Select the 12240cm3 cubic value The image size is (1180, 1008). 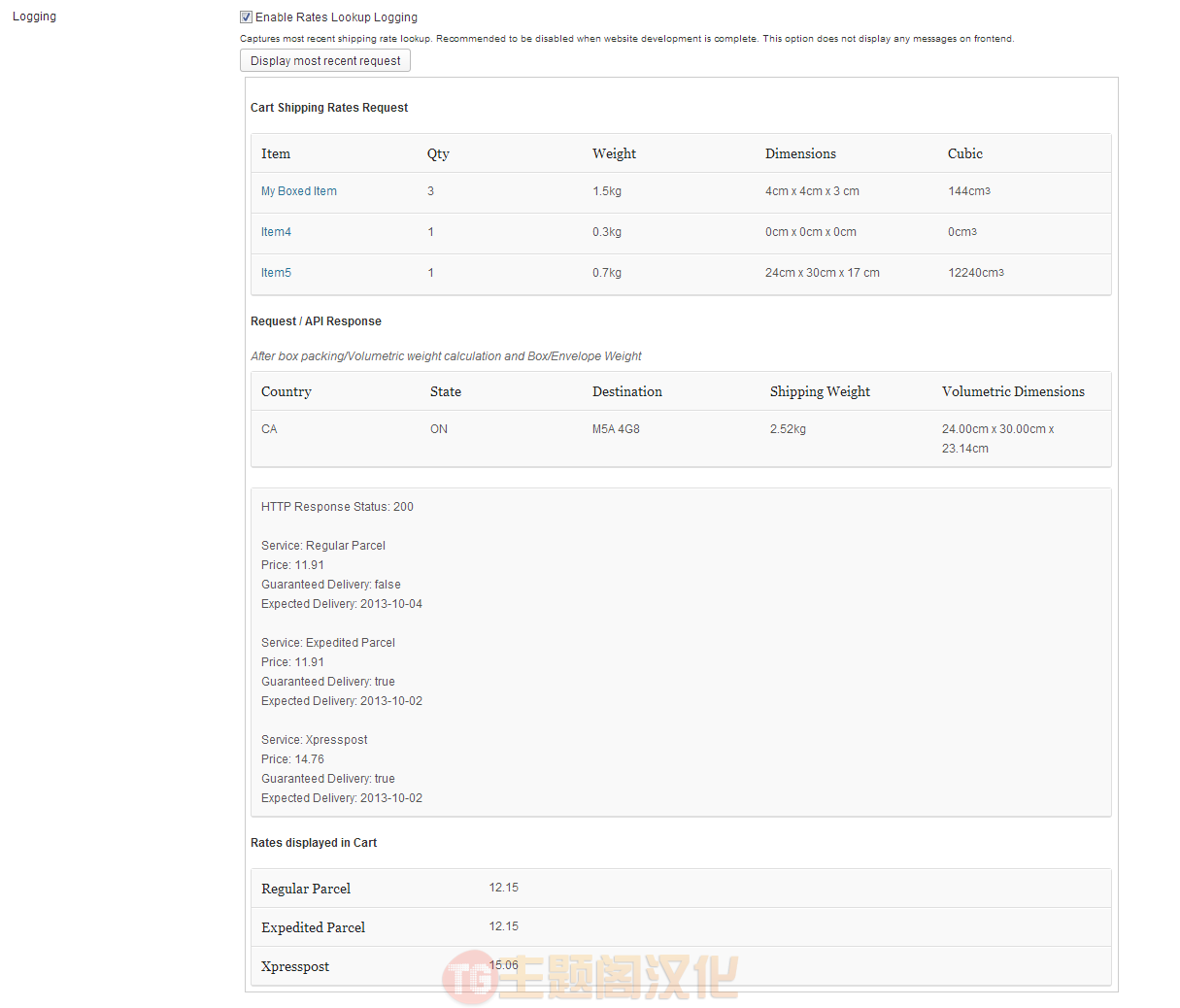[976, 273]
